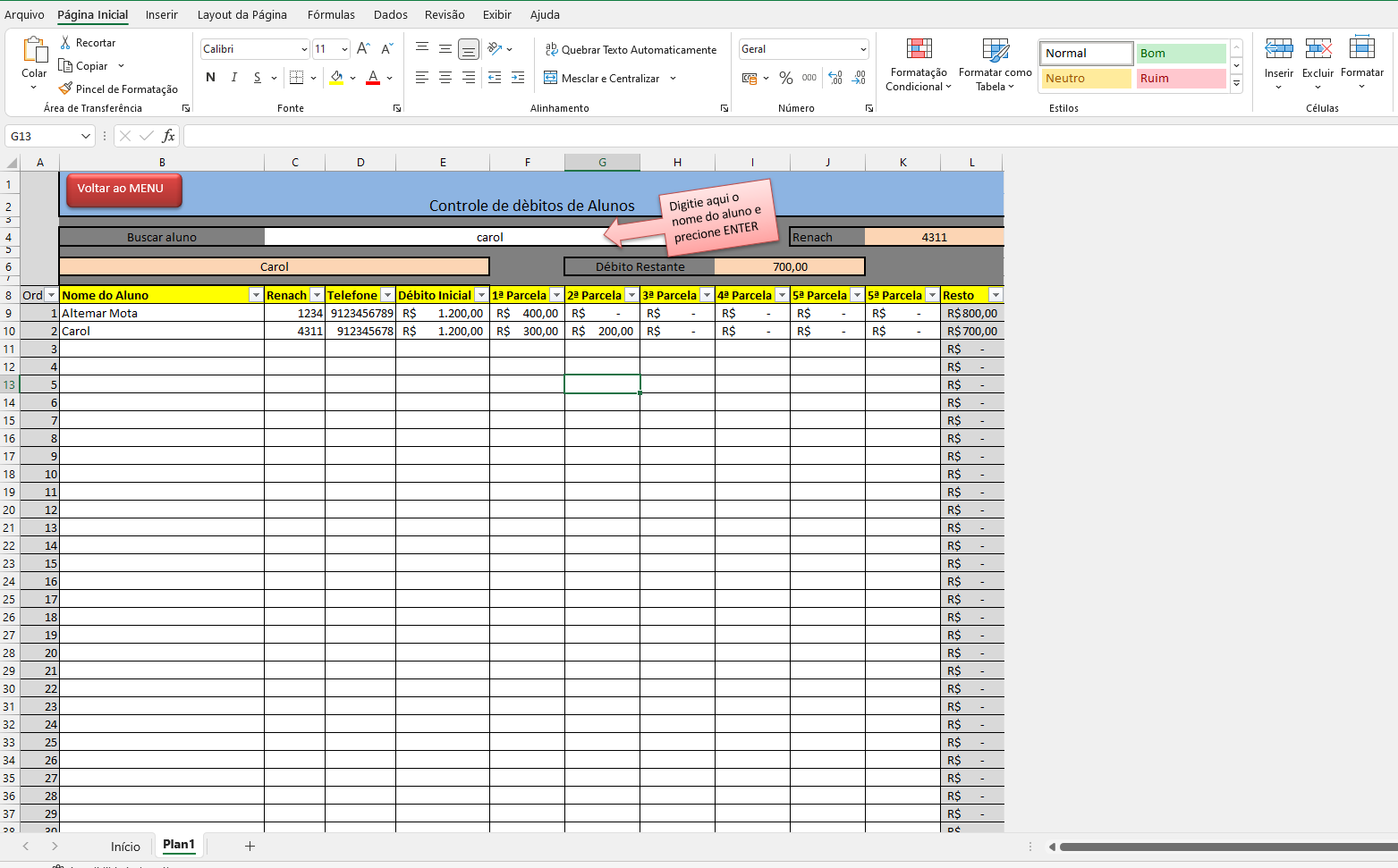This screenshot has height=868, width=1398.
Task: Click the center text alignment icon
Action: [x=445, y=79]
